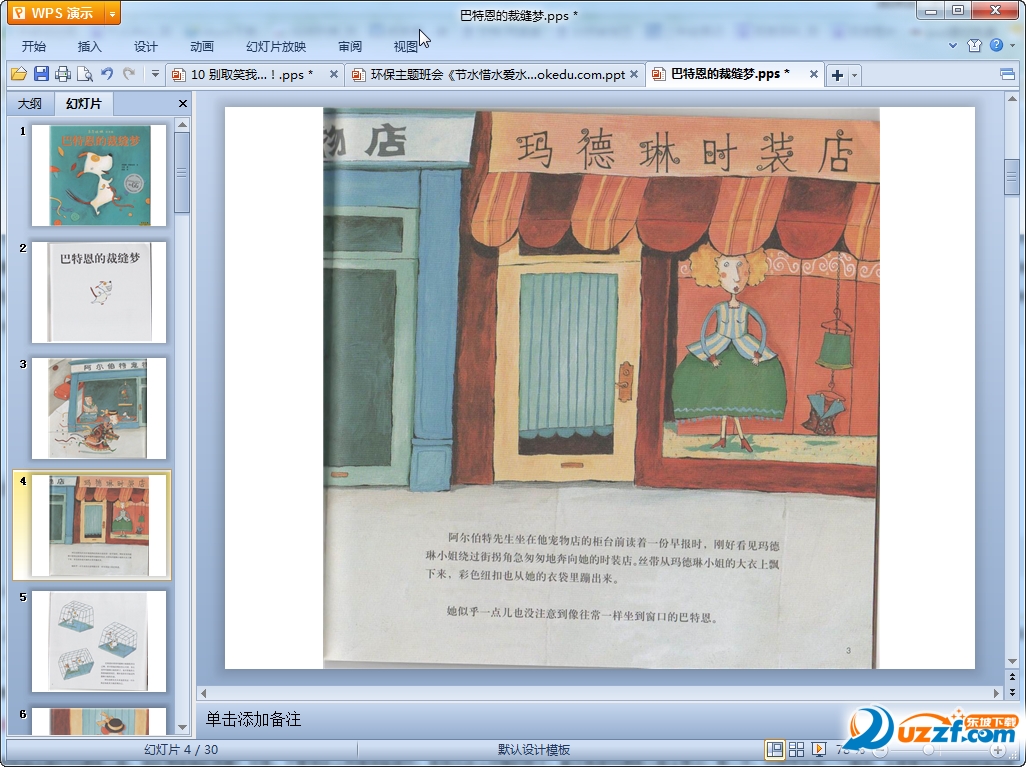Go to next slide double-arrow button

tap(1012, 691)
